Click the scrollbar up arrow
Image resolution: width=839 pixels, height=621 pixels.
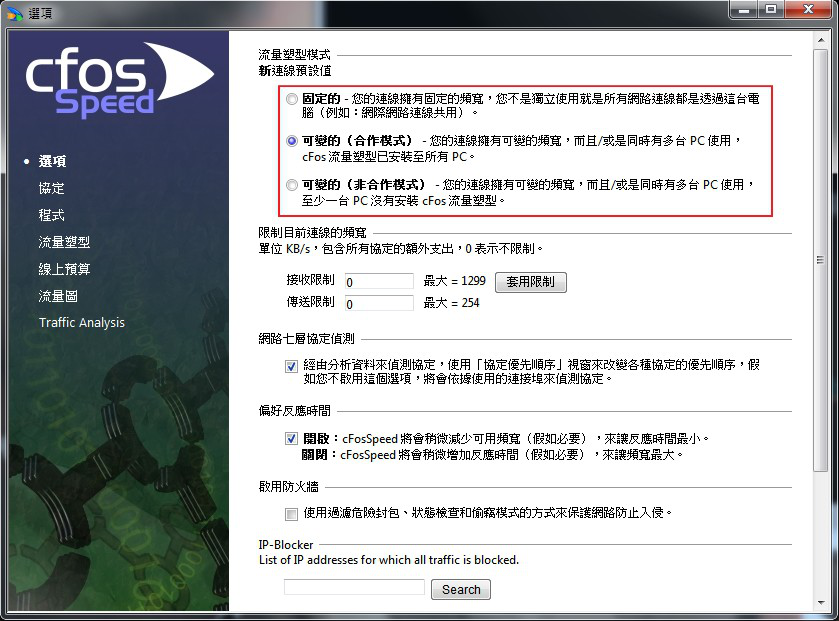click(x=821, y=40)
